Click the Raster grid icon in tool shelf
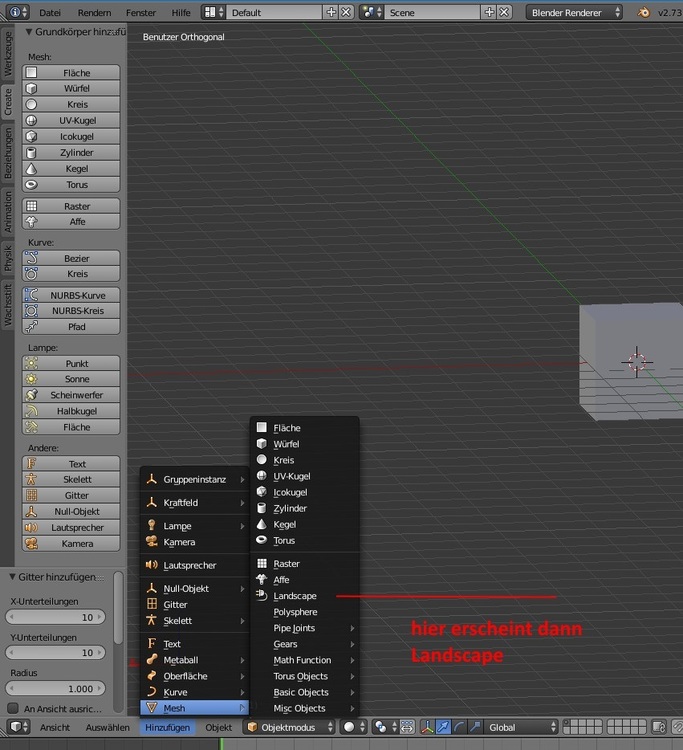 [32, 206]
